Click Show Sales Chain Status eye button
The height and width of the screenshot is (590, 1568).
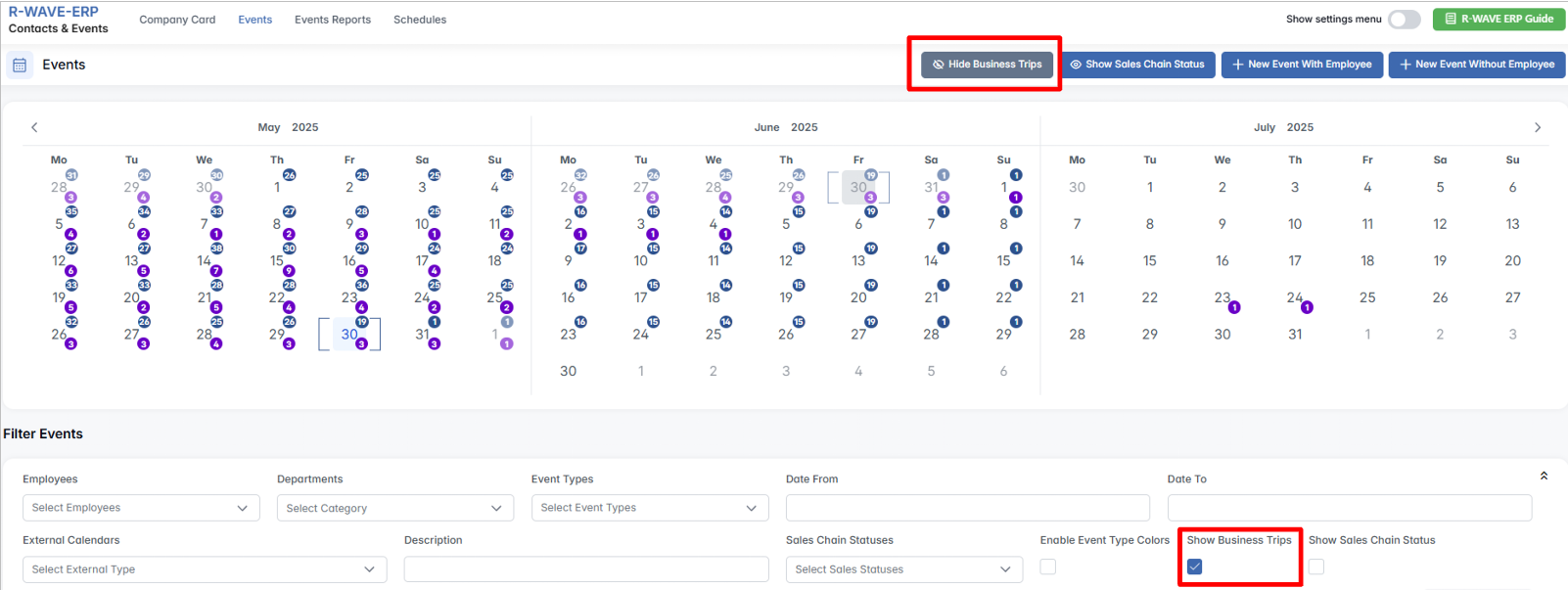1137,65
